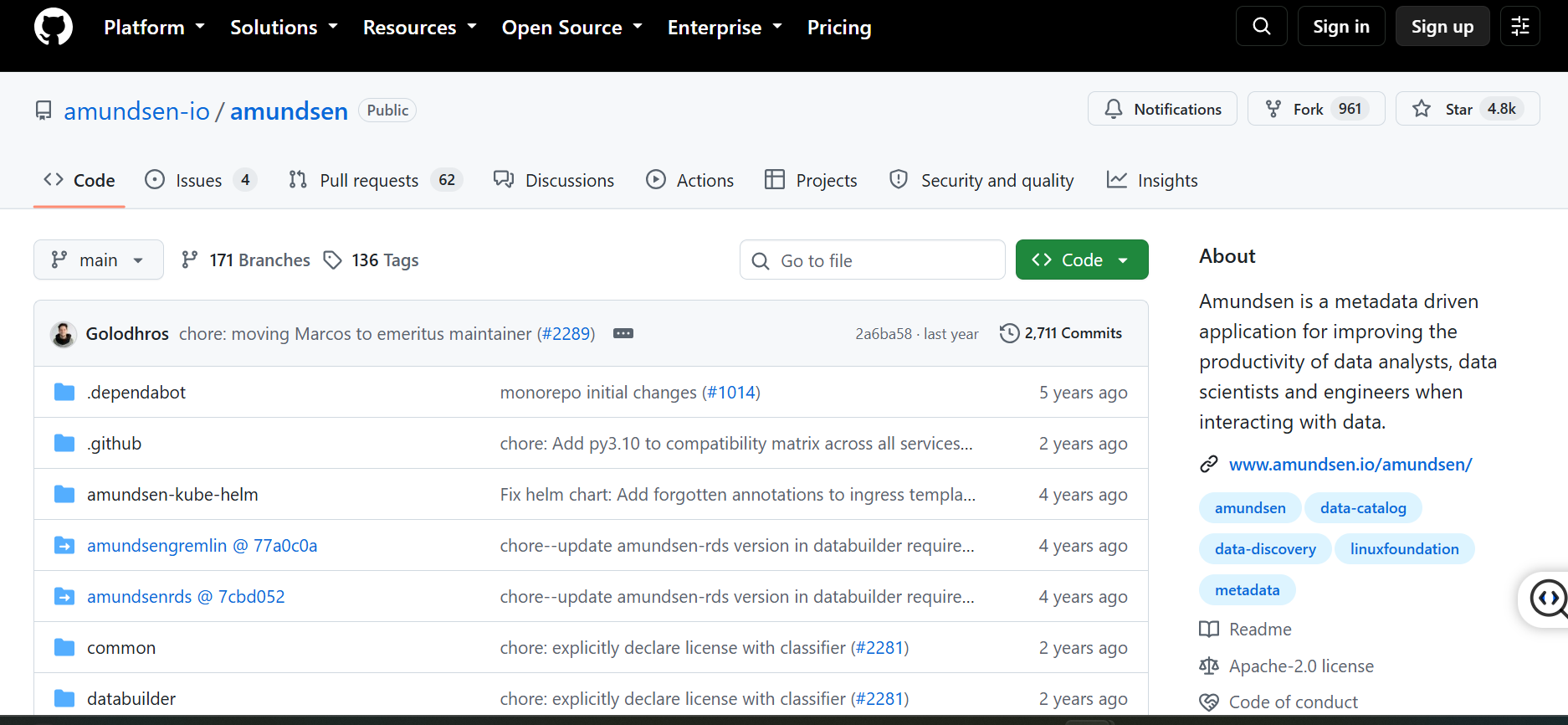The image size is (1568, 725).
Task: Click the tag icon beside 136 Tags
Action: click(x=333, y=260)
